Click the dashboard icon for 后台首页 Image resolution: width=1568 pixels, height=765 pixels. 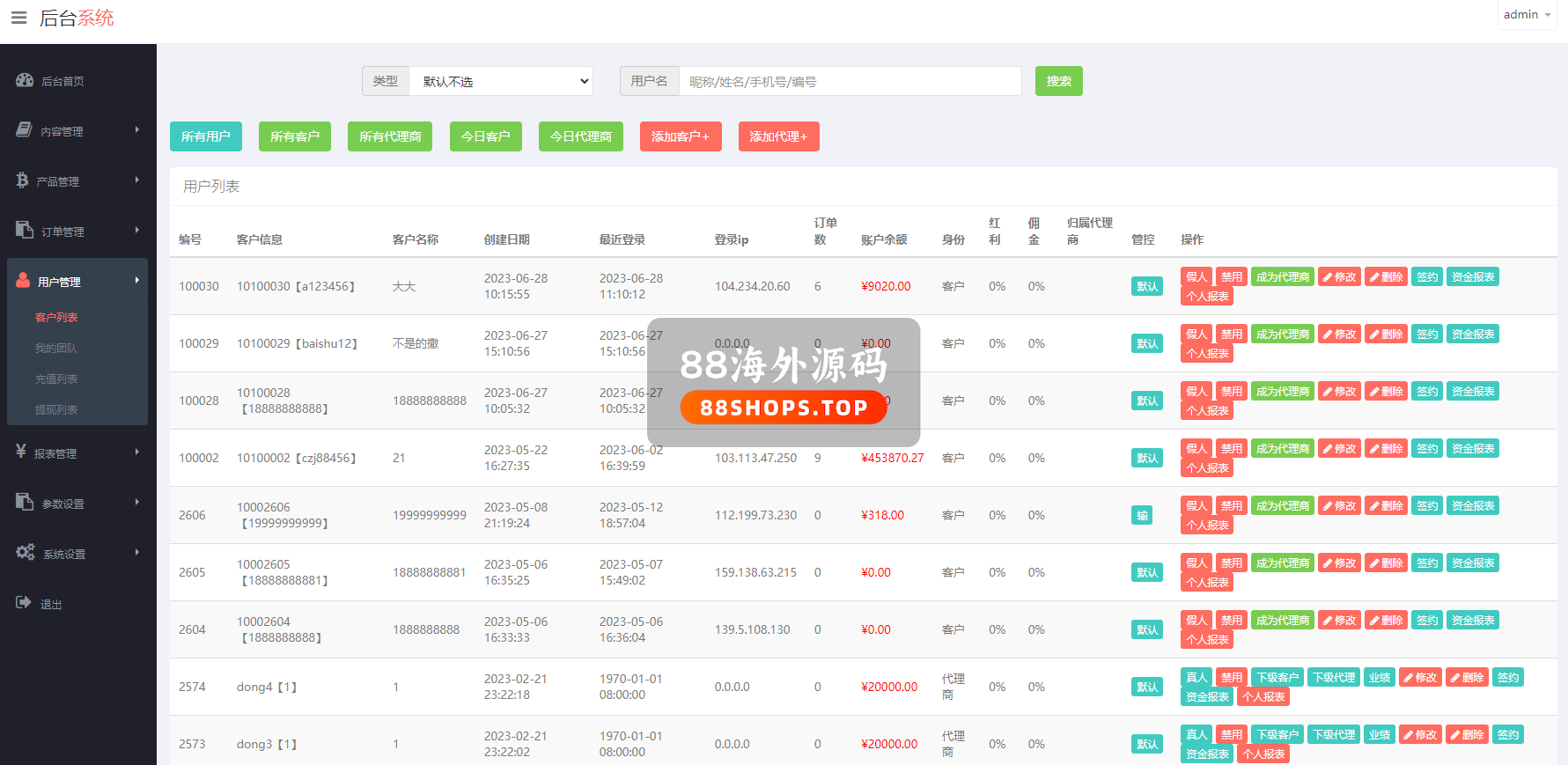click(25, 80)
